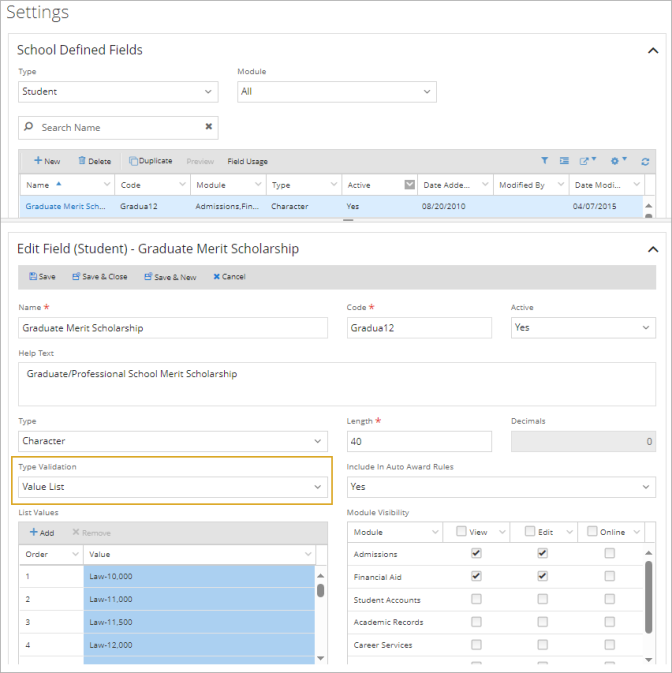Click Save & Close
The height and width of the screenshot is (673, 672).
tap(100, 277)
